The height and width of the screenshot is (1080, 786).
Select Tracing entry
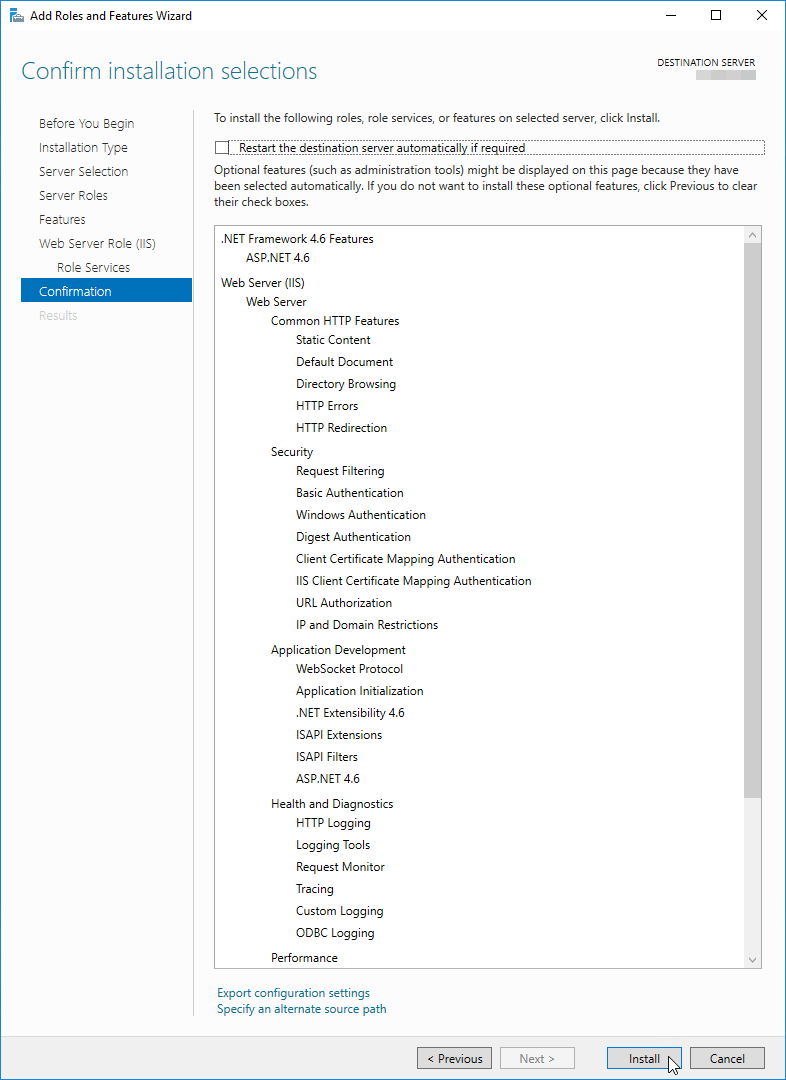point(315,889)
